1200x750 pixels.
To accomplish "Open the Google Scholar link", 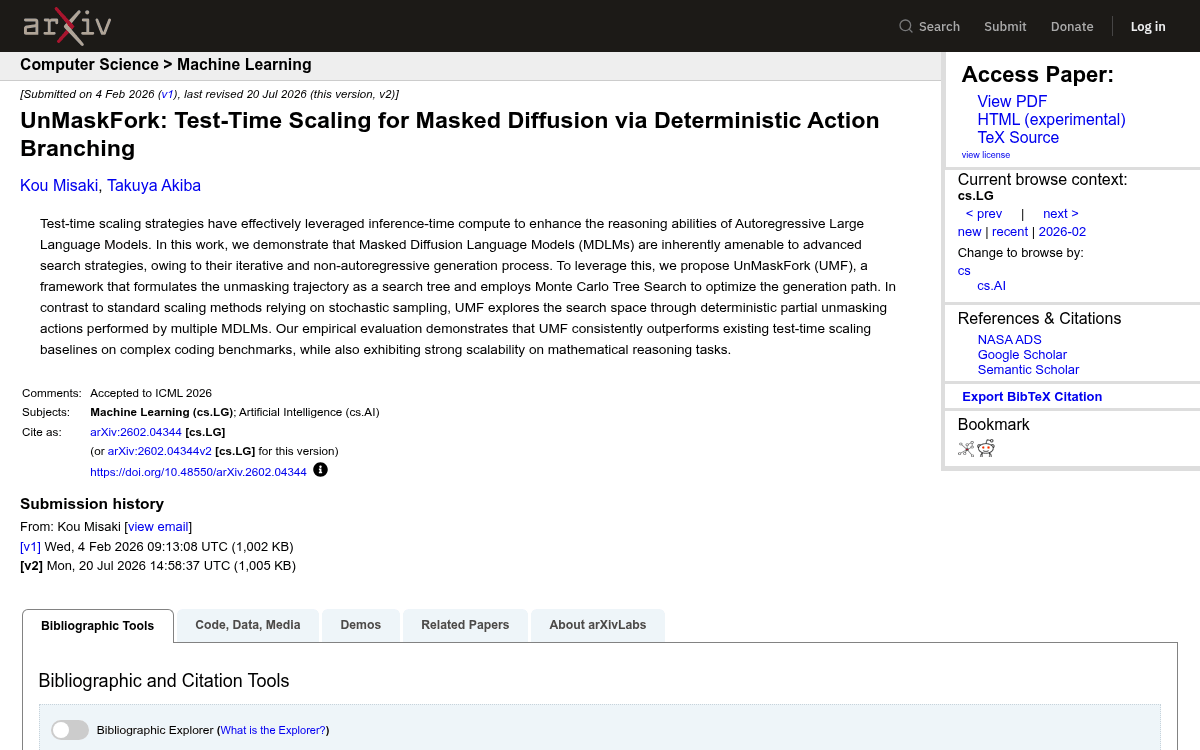I will click(x=1022, y=355).
